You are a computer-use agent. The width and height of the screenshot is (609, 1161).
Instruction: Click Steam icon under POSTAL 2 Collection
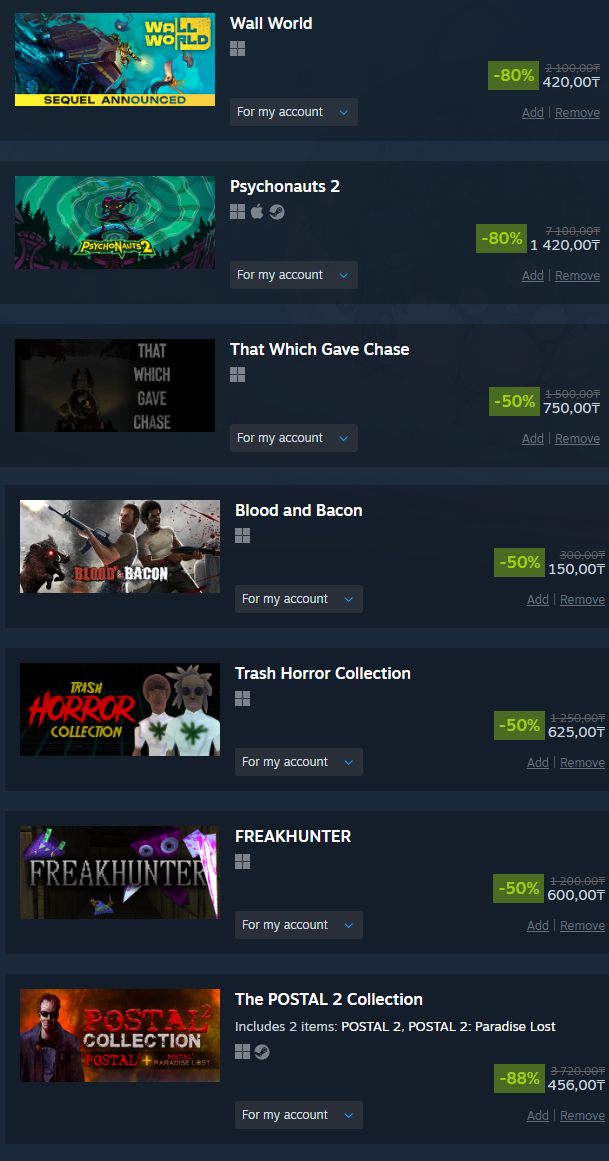pos(262,1051)
